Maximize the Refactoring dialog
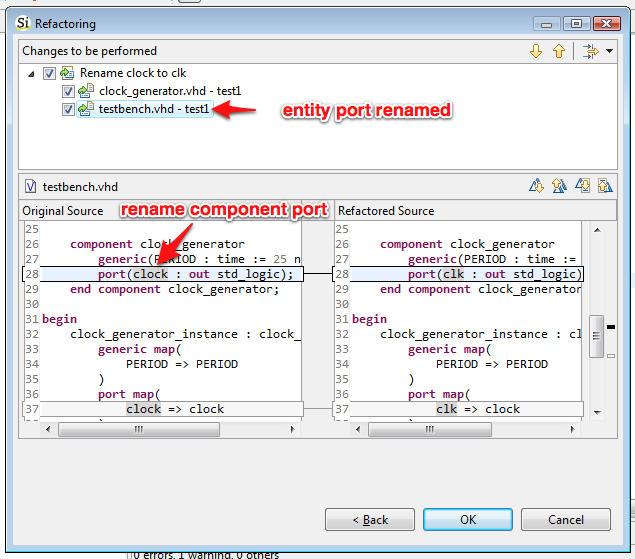This screenshot has width=635, height=559. point(576,24)
